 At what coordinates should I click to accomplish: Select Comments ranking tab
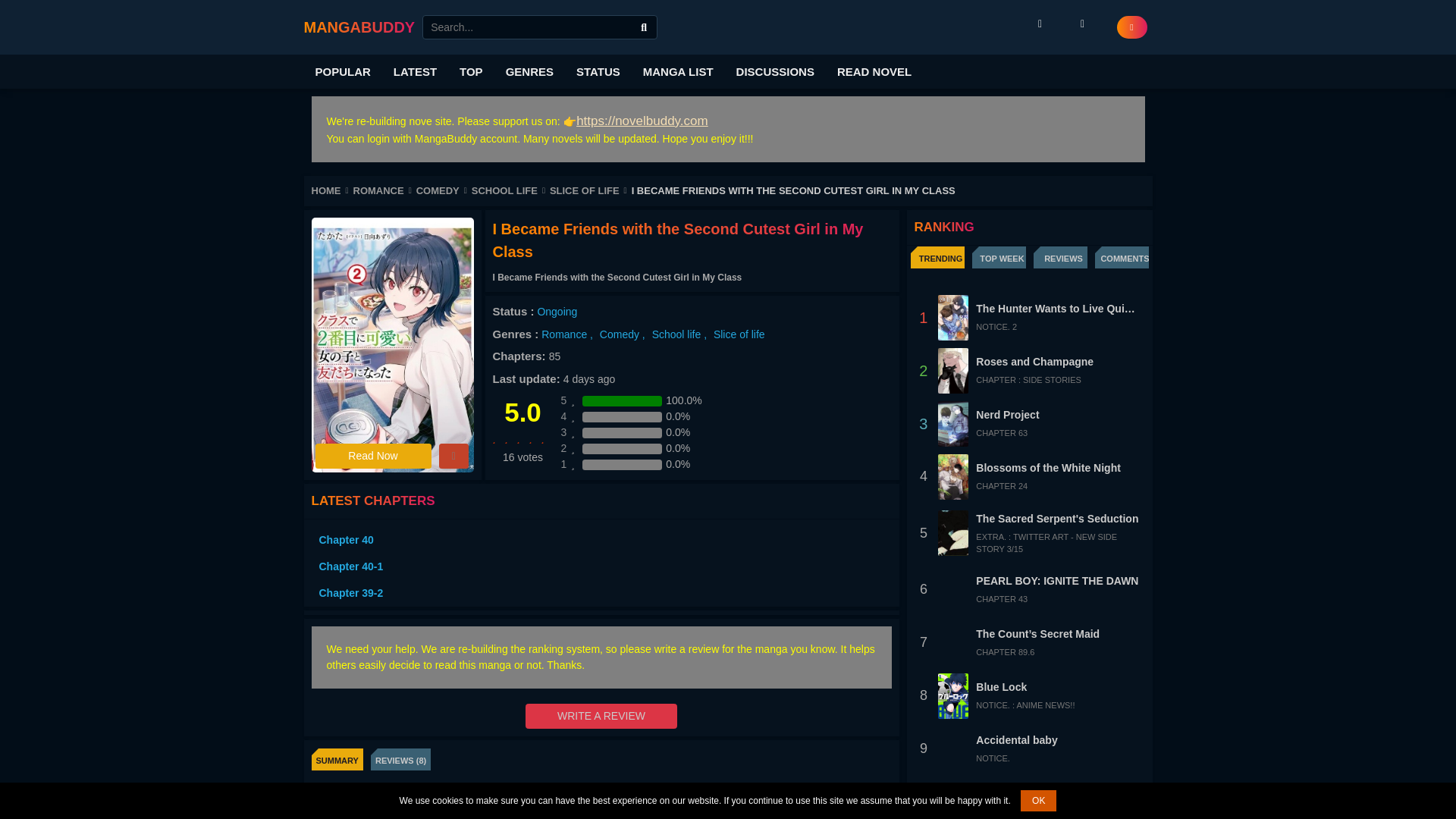(1122, 258)
